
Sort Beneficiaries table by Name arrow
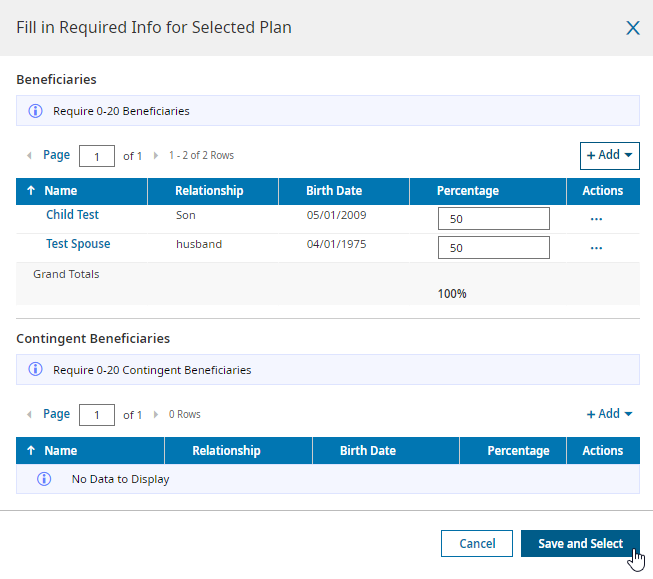[x=31, y=191]
